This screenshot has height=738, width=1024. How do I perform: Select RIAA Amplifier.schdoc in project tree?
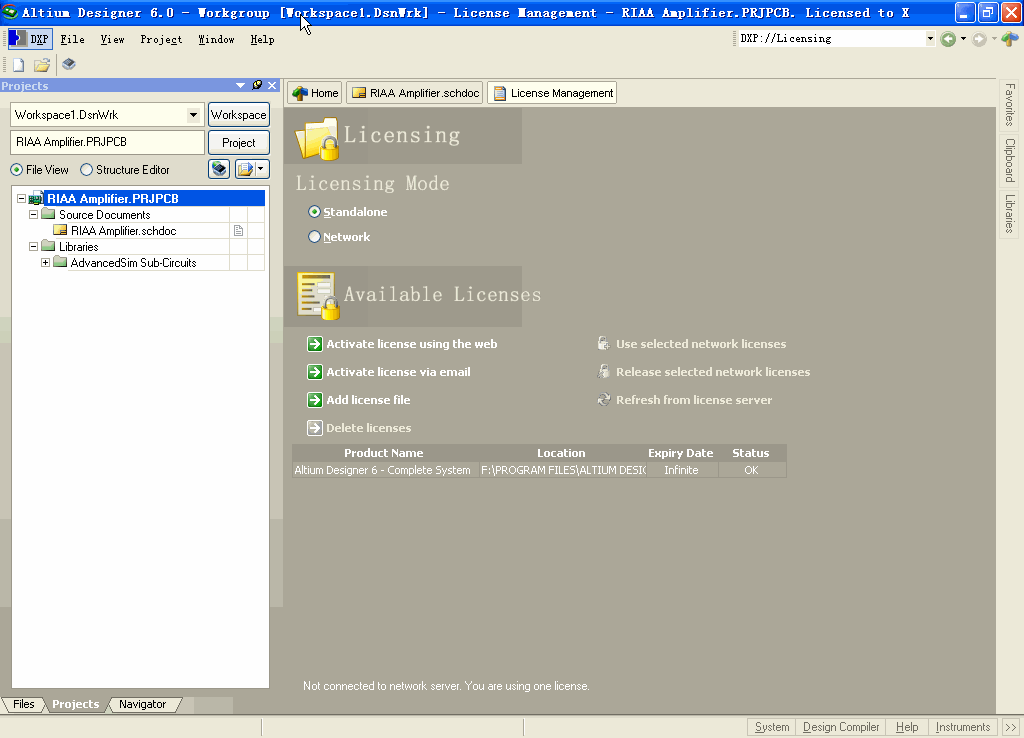point(123,231)
